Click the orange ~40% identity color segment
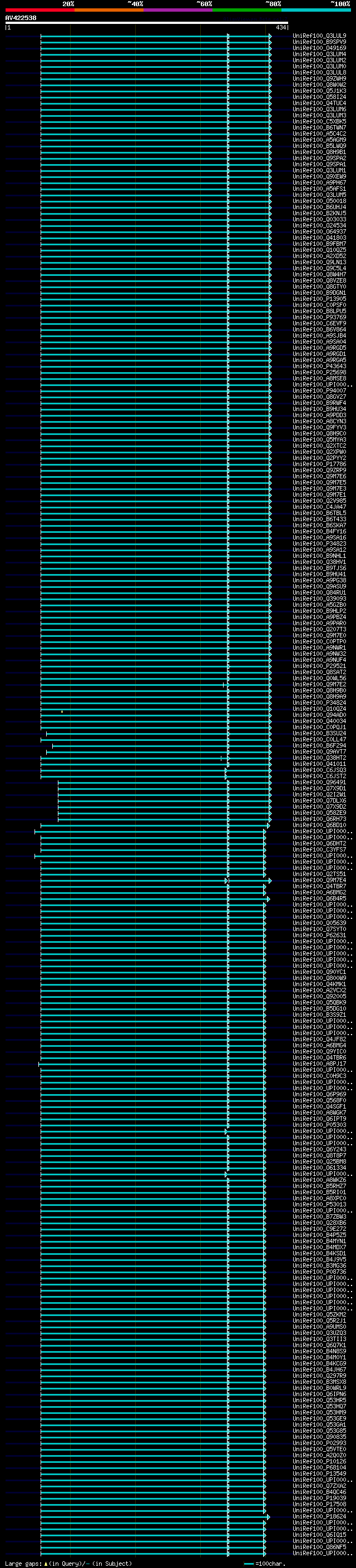This screenshot has width=356, height=1568. pos(109,10)
